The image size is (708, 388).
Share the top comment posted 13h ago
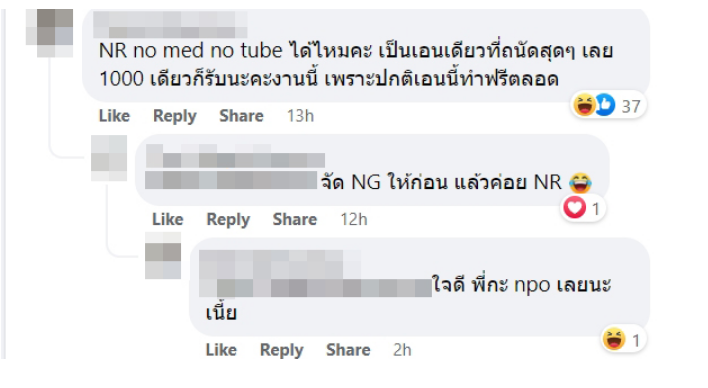click(x=241, y=116)
